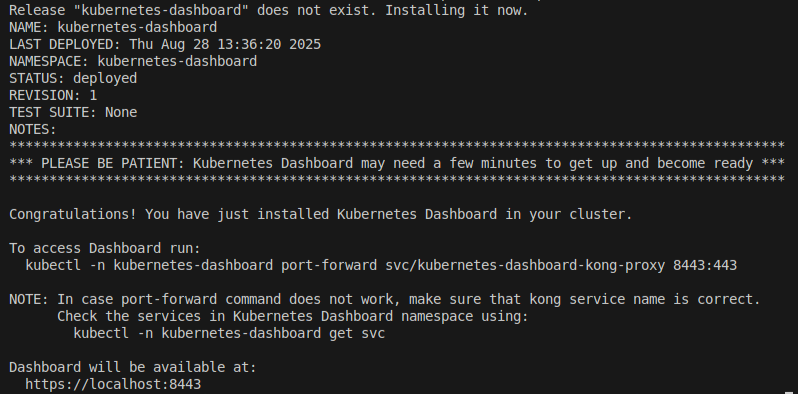Click the 'TEST SUITE: None' line
This screenshot has height=394, width=798.
73,112
